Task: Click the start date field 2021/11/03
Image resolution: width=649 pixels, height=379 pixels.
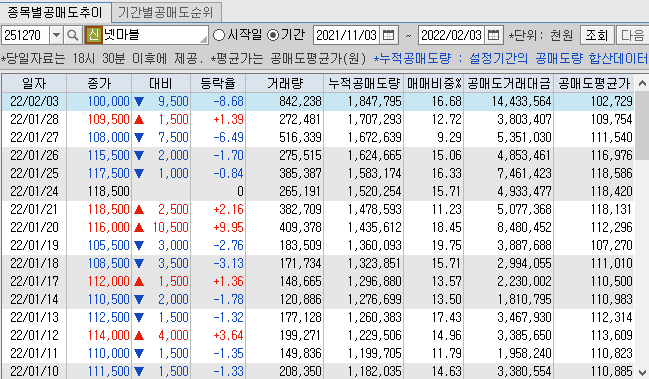Action: [x=347, y=35]
